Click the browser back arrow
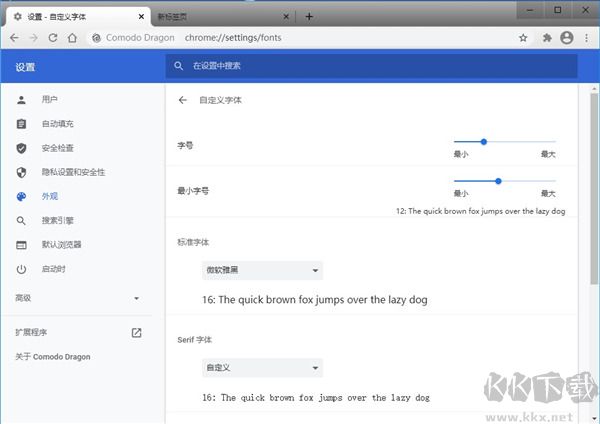This screenshot has width=600, height=424. (x=14, y=38)
